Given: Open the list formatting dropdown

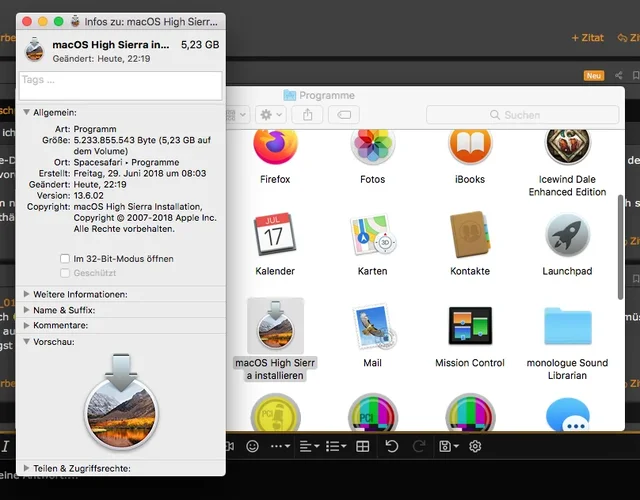Looking at the screenshot, I should (336, 446).
